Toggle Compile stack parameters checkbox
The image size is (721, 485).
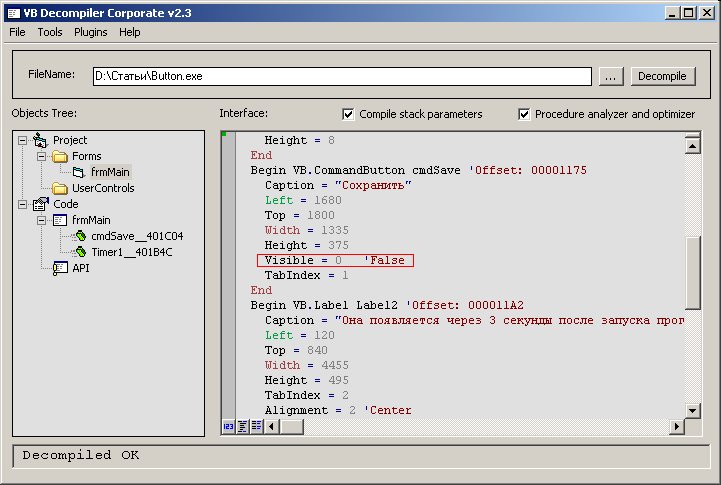pos(348,114)
